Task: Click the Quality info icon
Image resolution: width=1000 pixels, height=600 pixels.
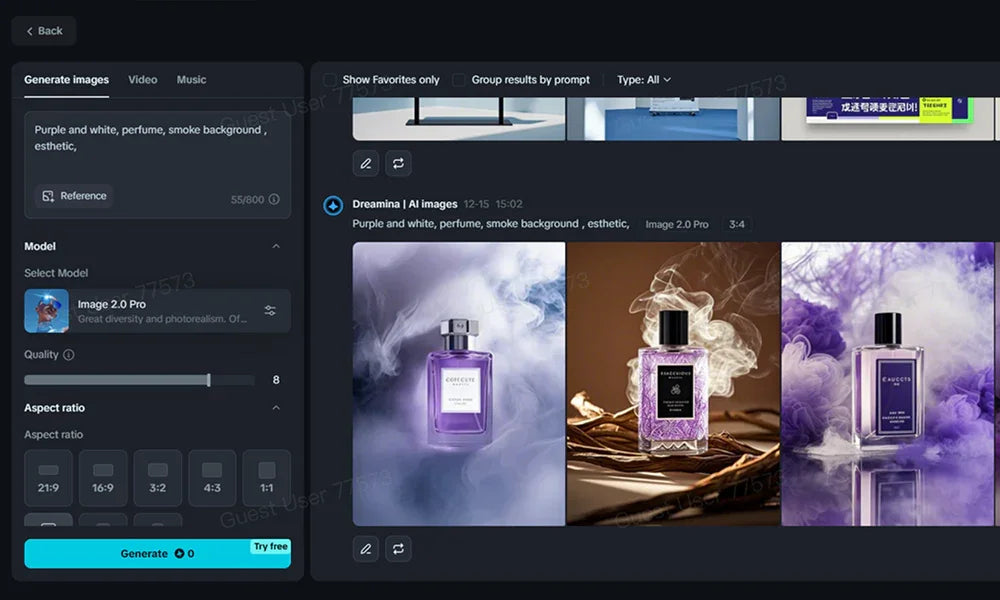Action: [x=69, y=355]
